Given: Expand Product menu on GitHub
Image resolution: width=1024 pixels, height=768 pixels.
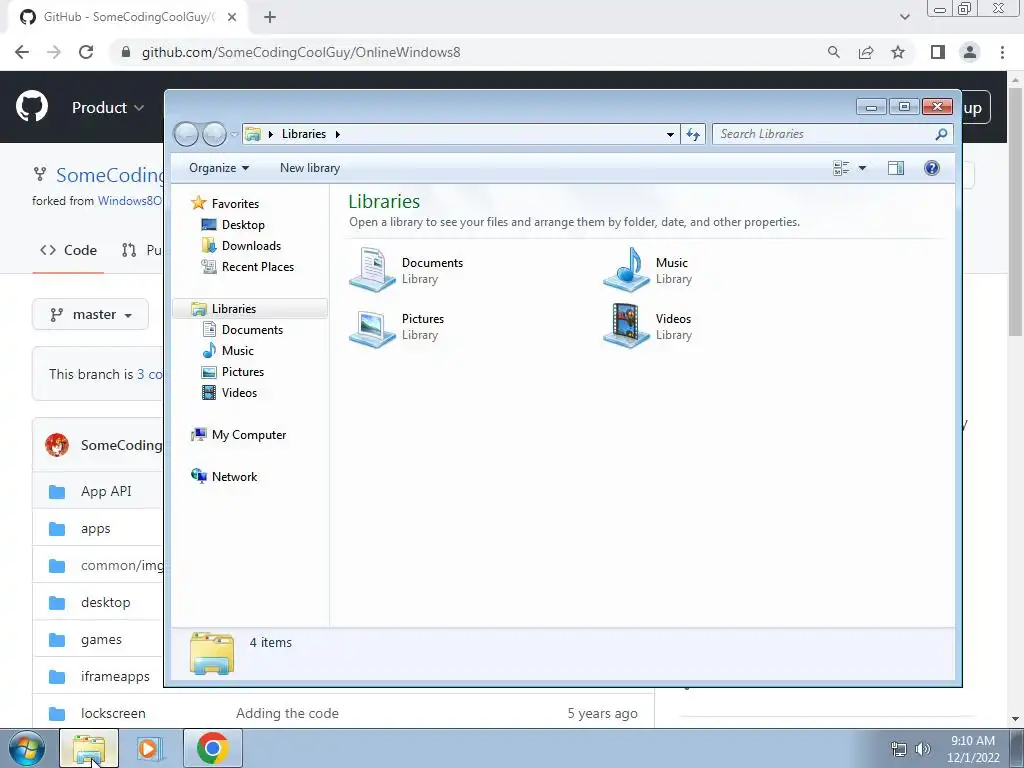Looking at the screenshot, I should pyautogui.click(x=108, y=107).
